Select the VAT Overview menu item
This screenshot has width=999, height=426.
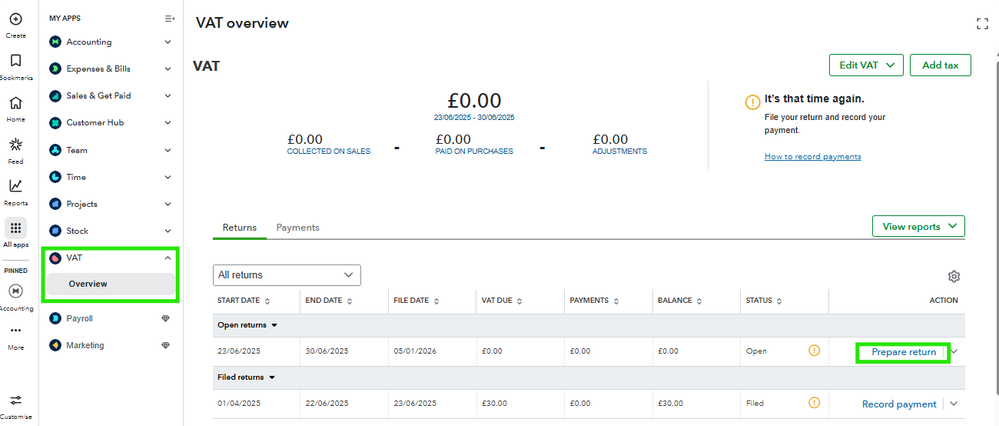pyautogui.click(x=88, y=284)
